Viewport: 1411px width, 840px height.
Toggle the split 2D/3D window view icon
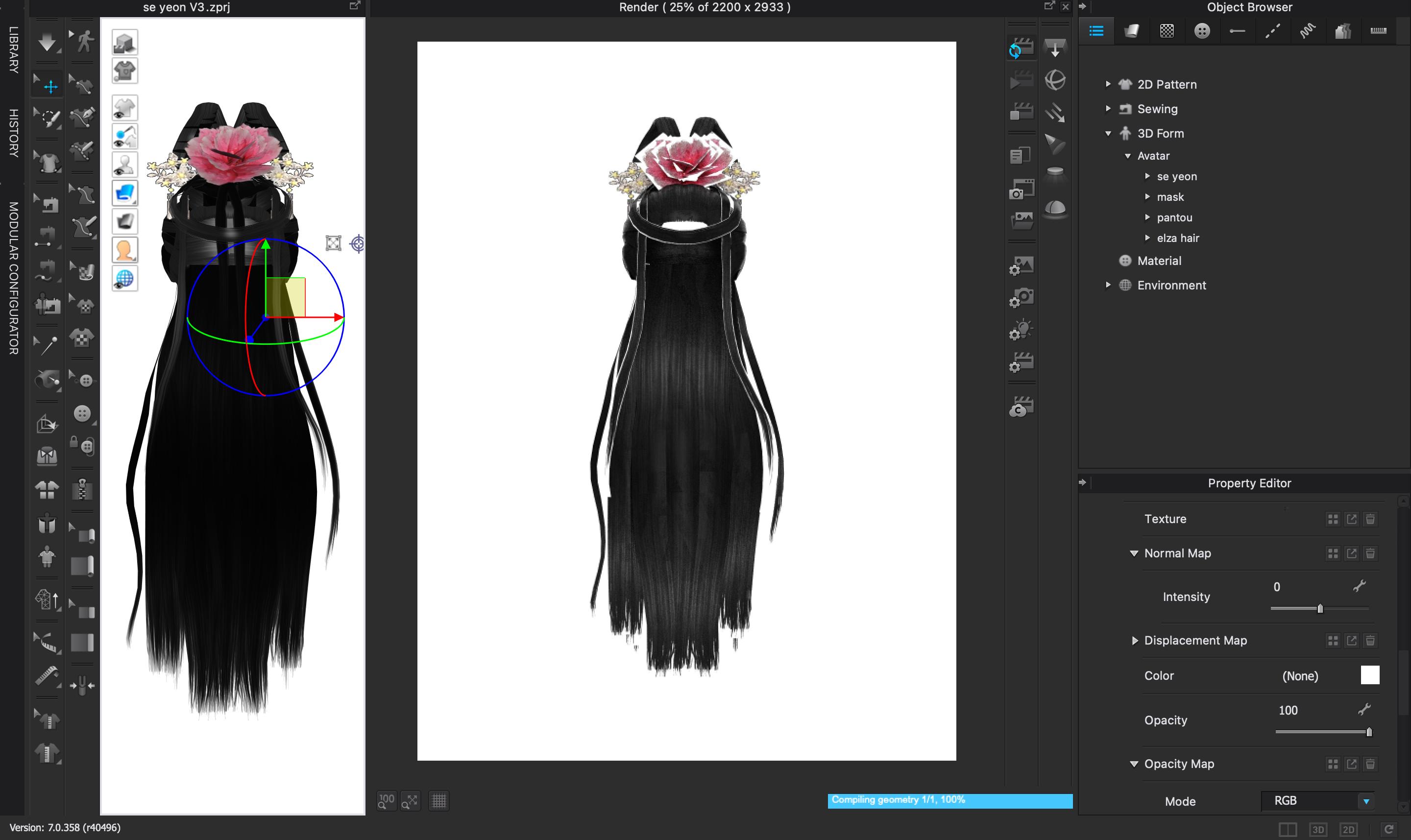[x=1288, y=829]
